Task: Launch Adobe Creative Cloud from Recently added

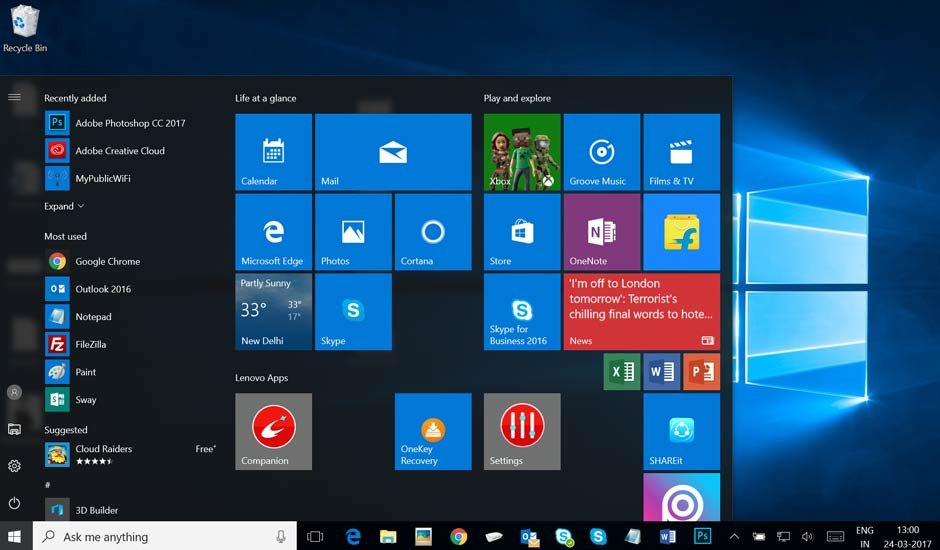Action: pos(129,151)
